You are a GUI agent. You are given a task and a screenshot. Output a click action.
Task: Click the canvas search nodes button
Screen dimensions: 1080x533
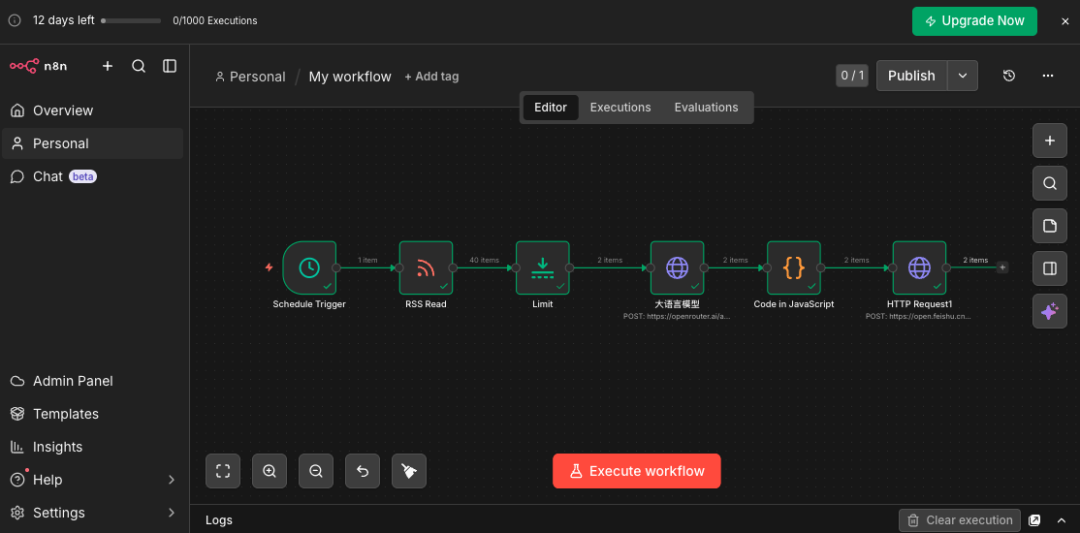point(1050,183)
